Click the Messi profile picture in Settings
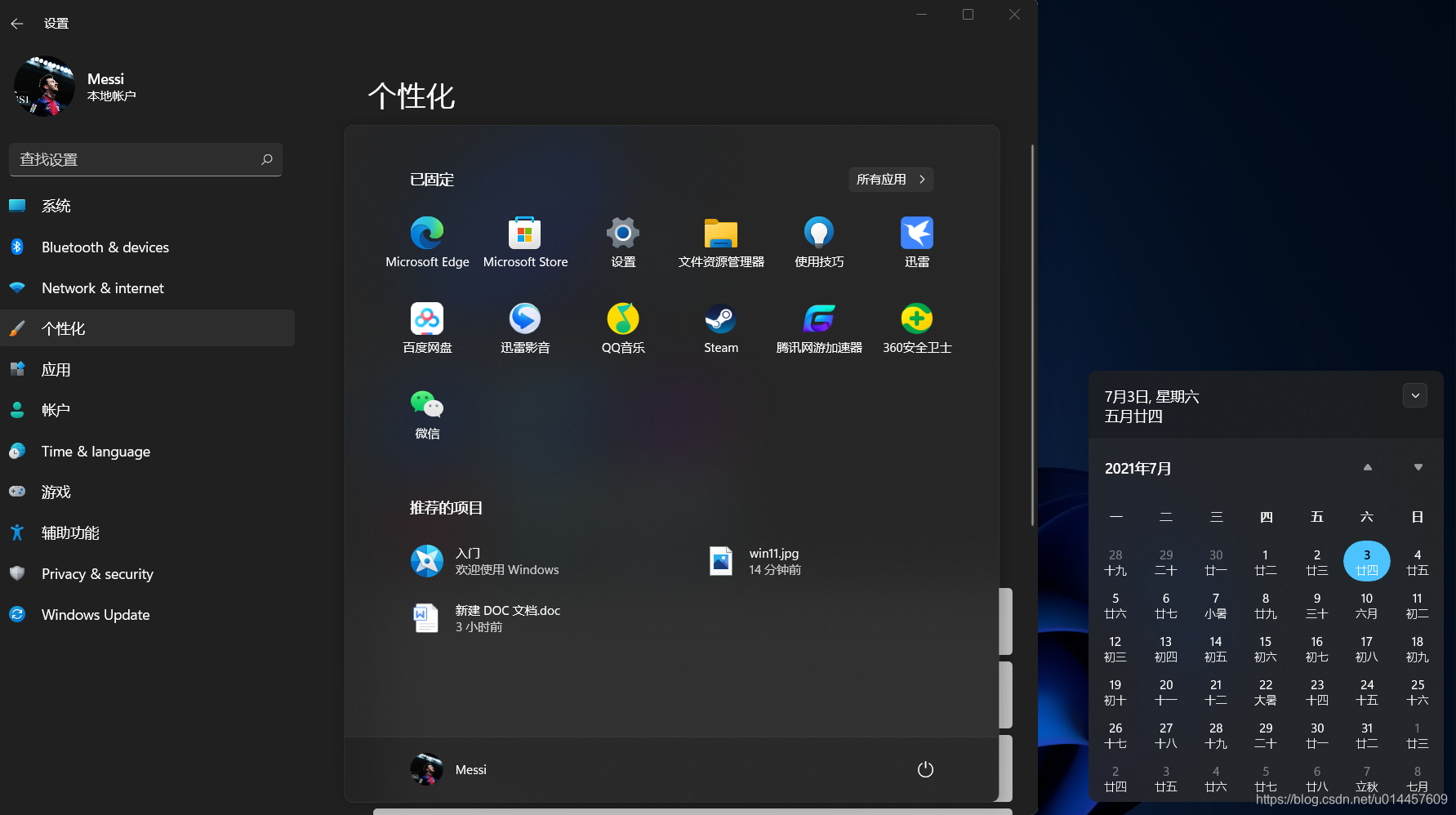Image resolution: width=1456 pixels, height=815 pixels. point(45,86)
